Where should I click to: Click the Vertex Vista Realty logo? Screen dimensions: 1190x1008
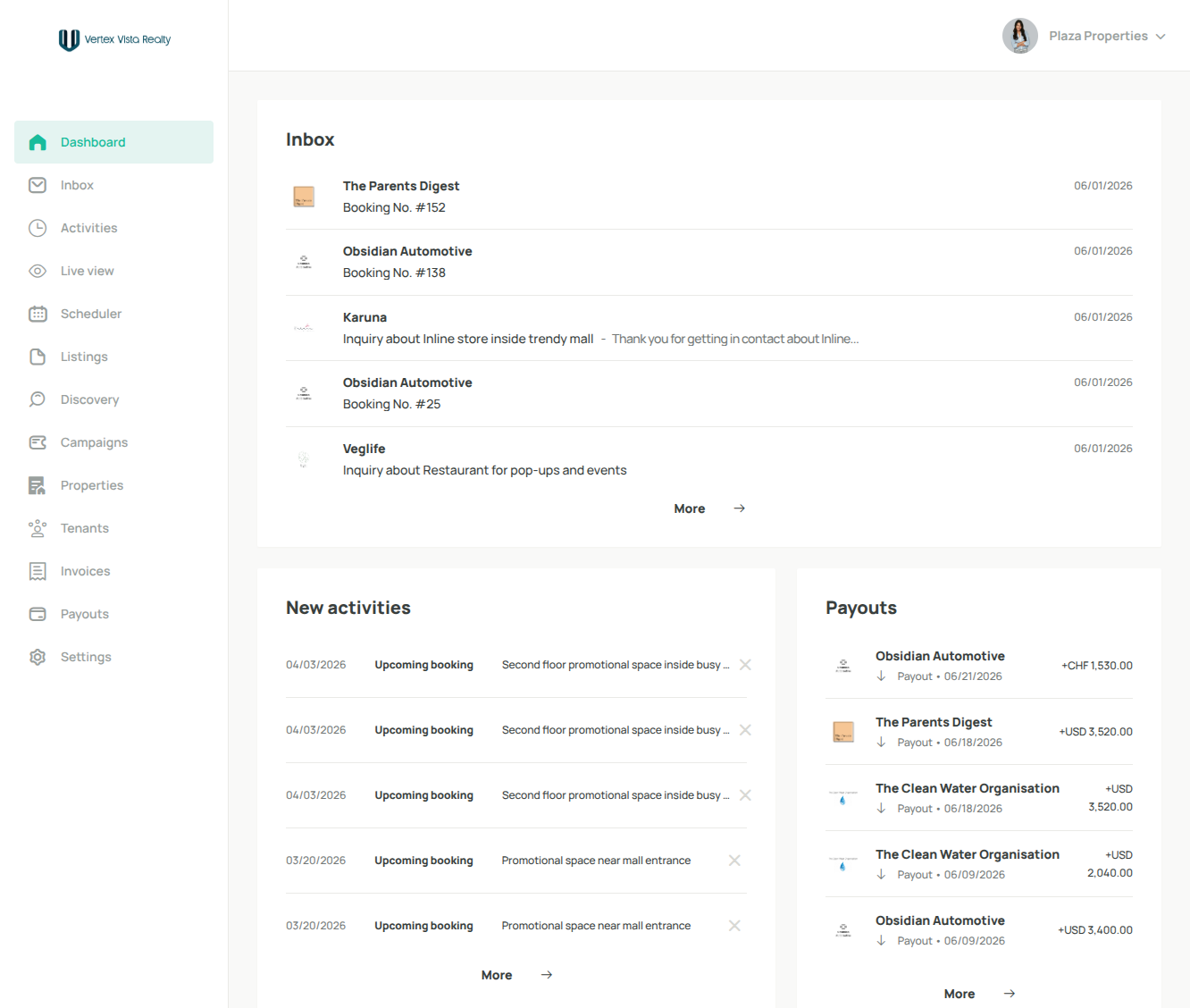click(x=114, y=39)
